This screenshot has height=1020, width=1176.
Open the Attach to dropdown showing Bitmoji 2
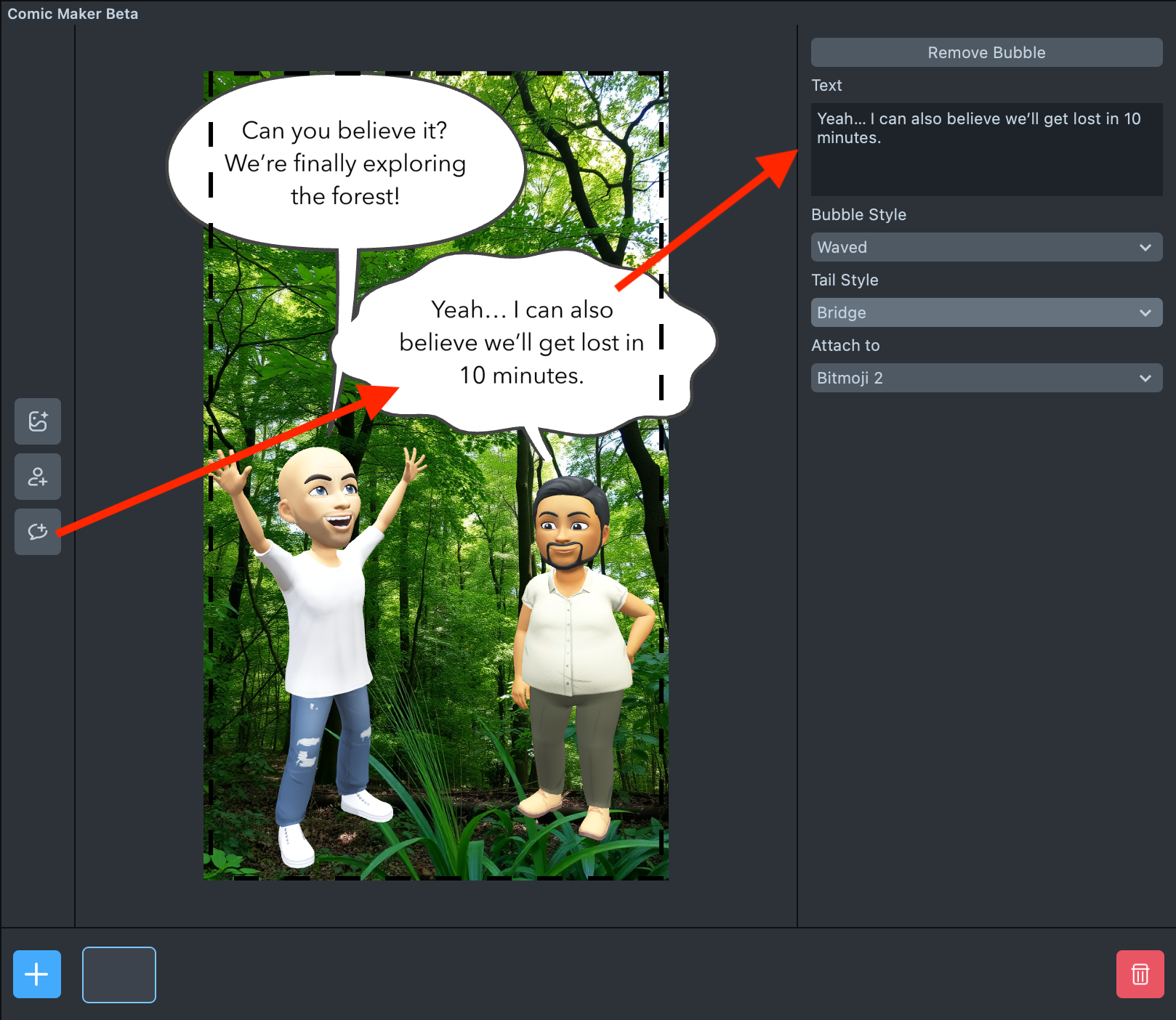point(986,378)
